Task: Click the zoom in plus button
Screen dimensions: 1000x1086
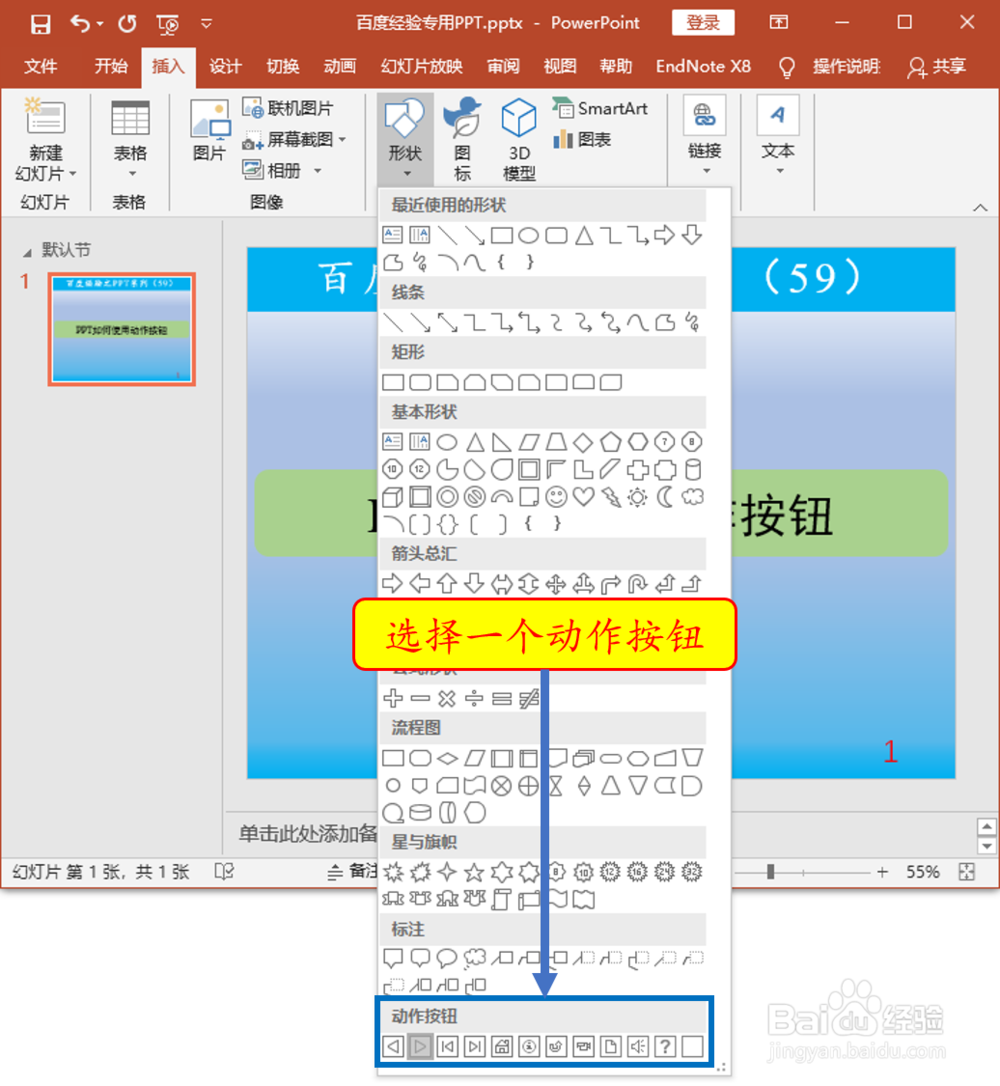Action: point(882,871)
